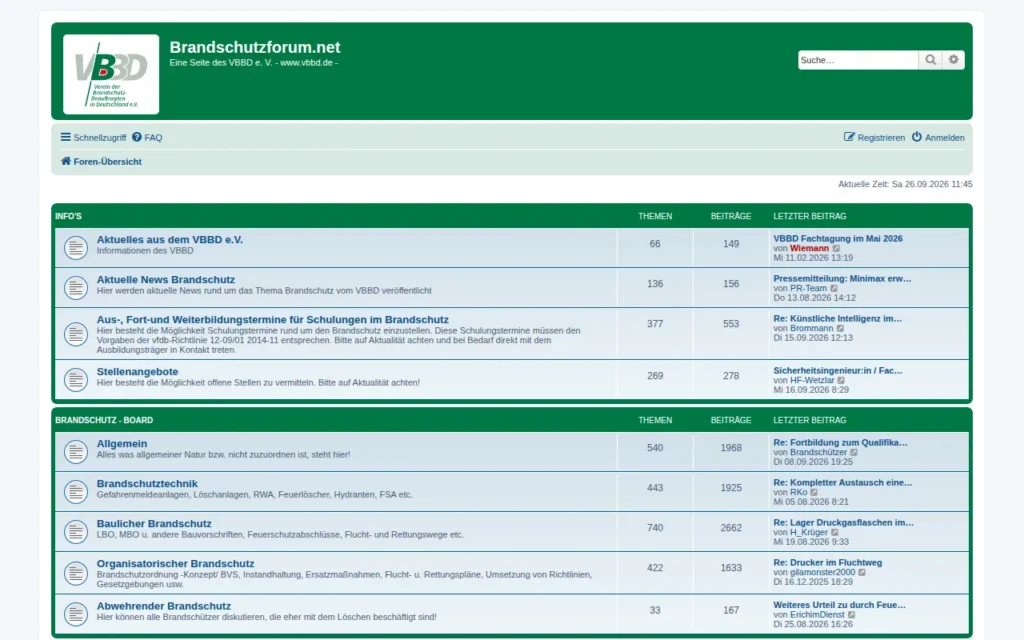View profile of user gilamonster2000

click(x=823, y=573)
